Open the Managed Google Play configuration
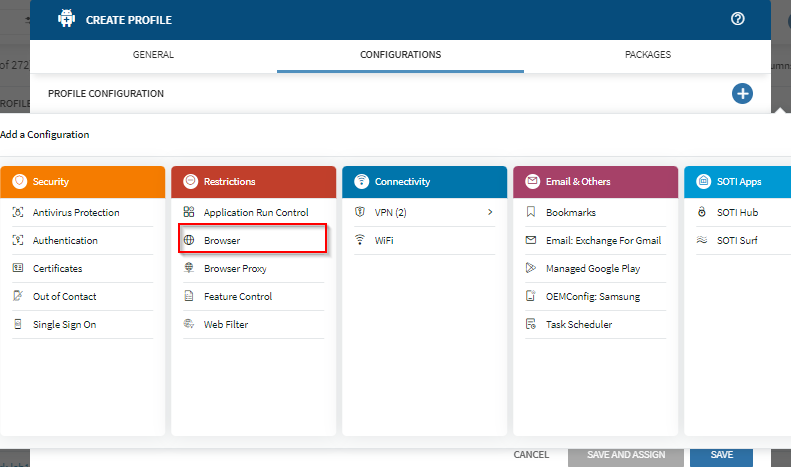Viewport: 791px width, 467px height. click(x=592, y=269)
